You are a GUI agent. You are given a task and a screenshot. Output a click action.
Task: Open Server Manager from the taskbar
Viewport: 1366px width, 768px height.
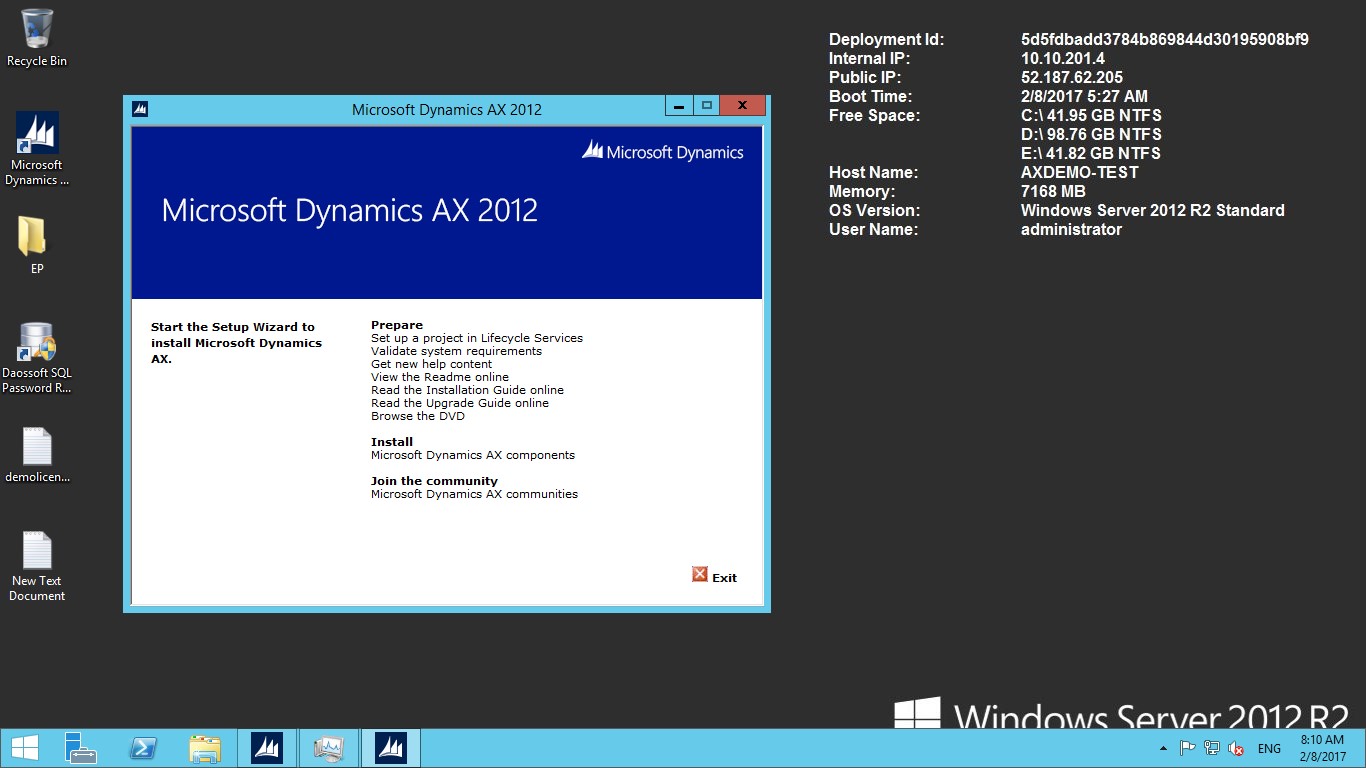click(x=80, y=748)
